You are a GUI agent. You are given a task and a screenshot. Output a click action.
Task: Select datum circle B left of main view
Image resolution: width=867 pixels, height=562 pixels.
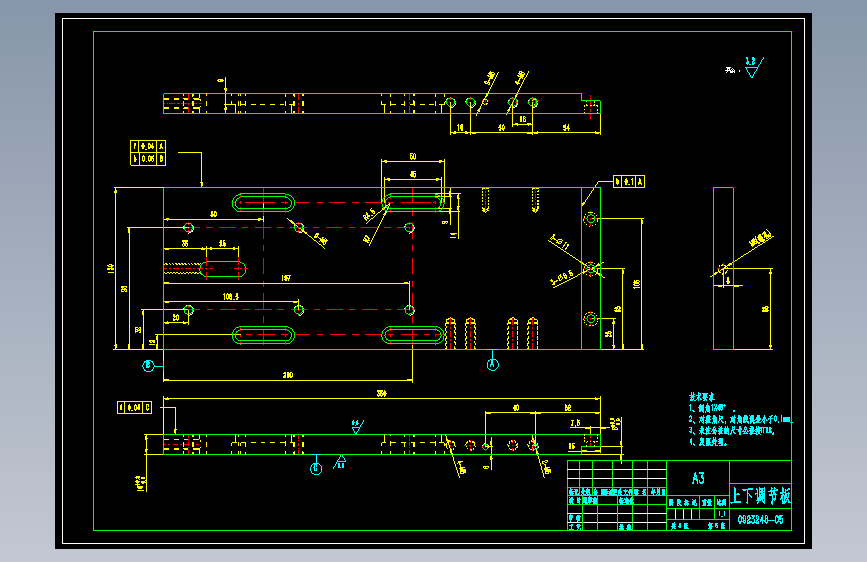pos(148,366)
